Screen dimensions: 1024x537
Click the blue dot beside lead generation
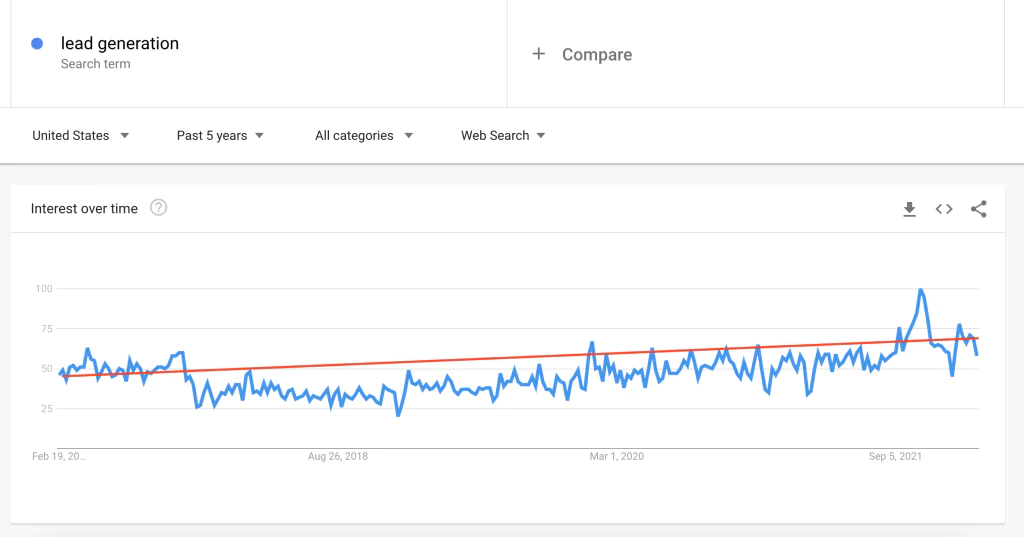[x=37, y=43]
